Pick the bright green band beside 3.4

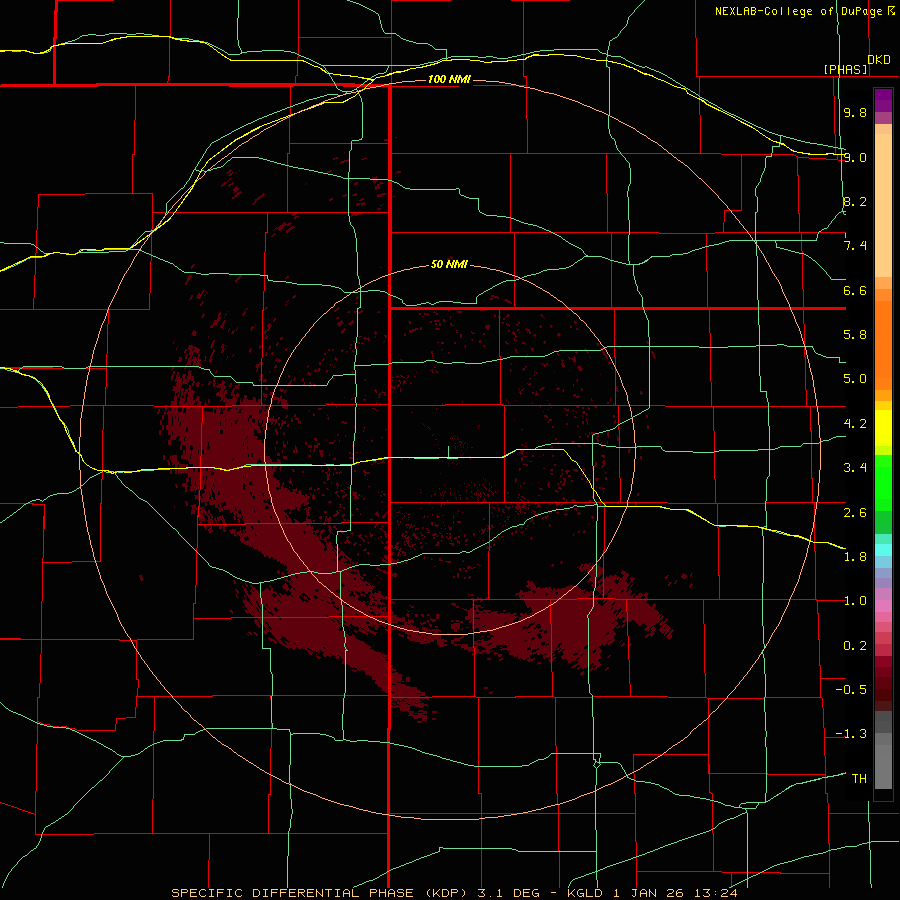(883, 481)
